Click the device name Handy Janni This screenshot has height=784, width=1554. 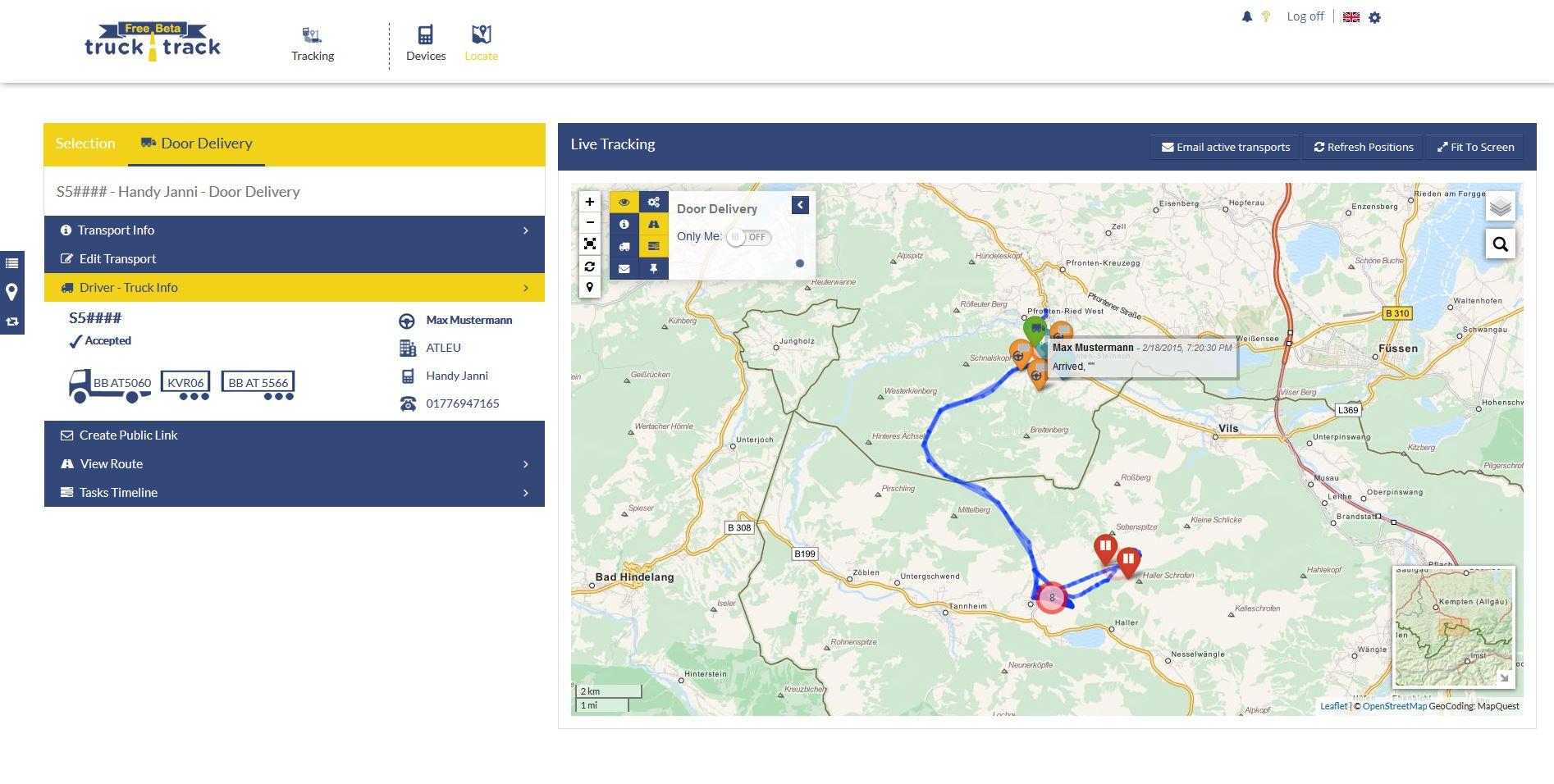coord(457,376)
